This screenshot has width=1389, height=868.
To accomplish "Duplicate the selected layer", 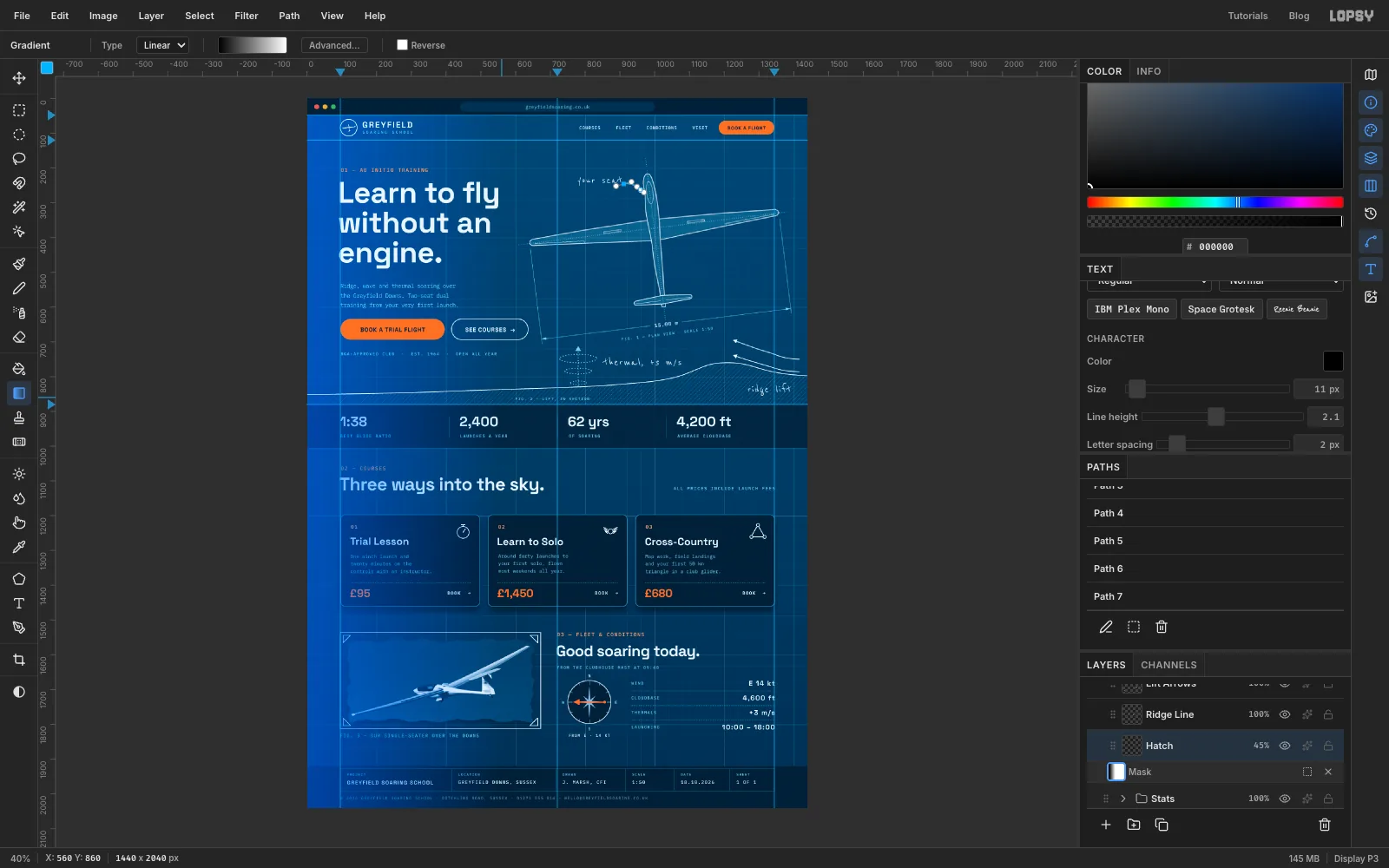I will 1162,825.
